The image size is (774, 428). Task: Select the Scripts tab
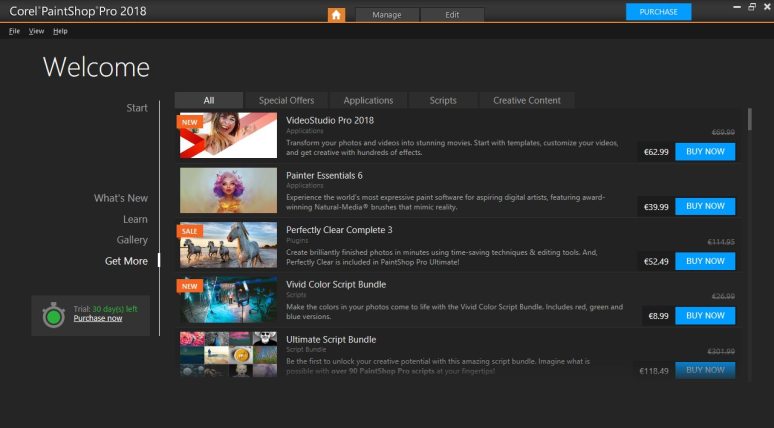pos(443,100)
